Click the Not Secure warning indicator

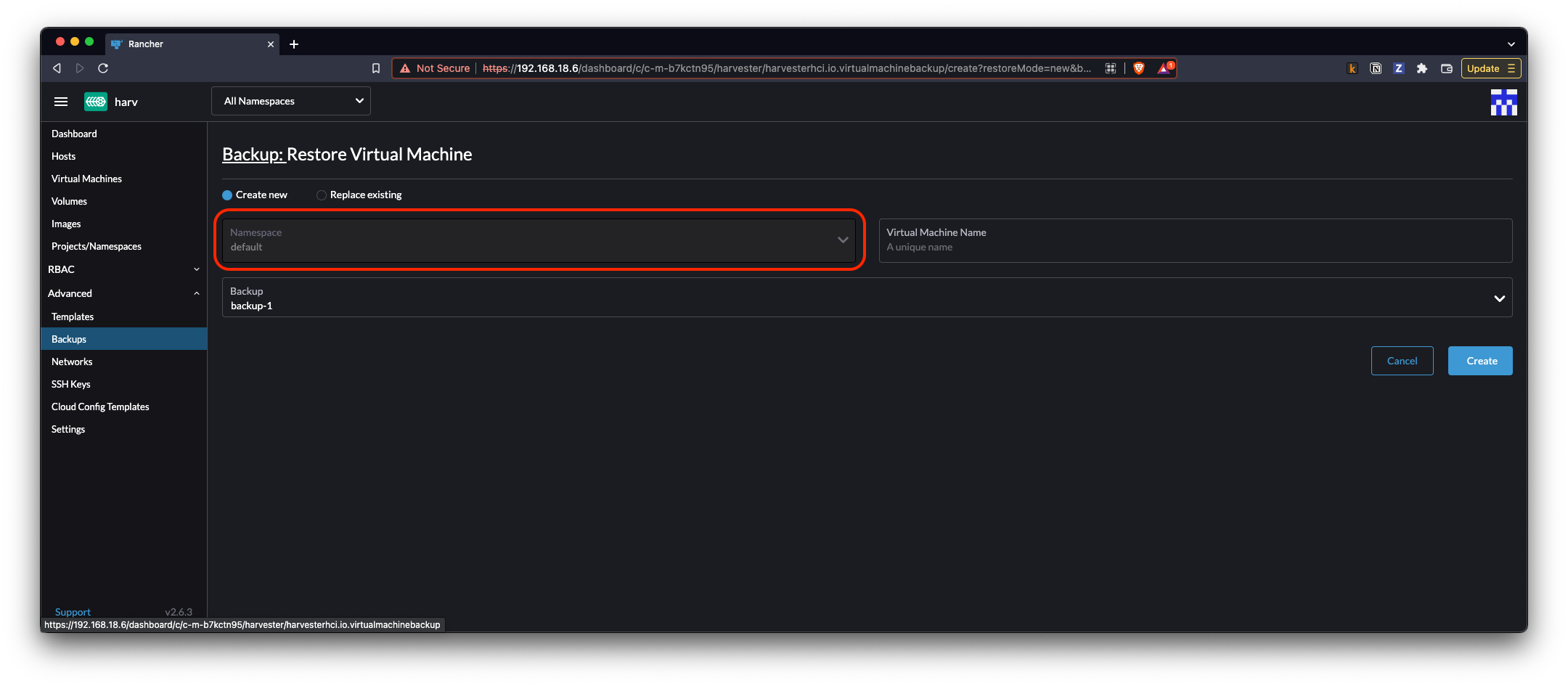point(434,68)
